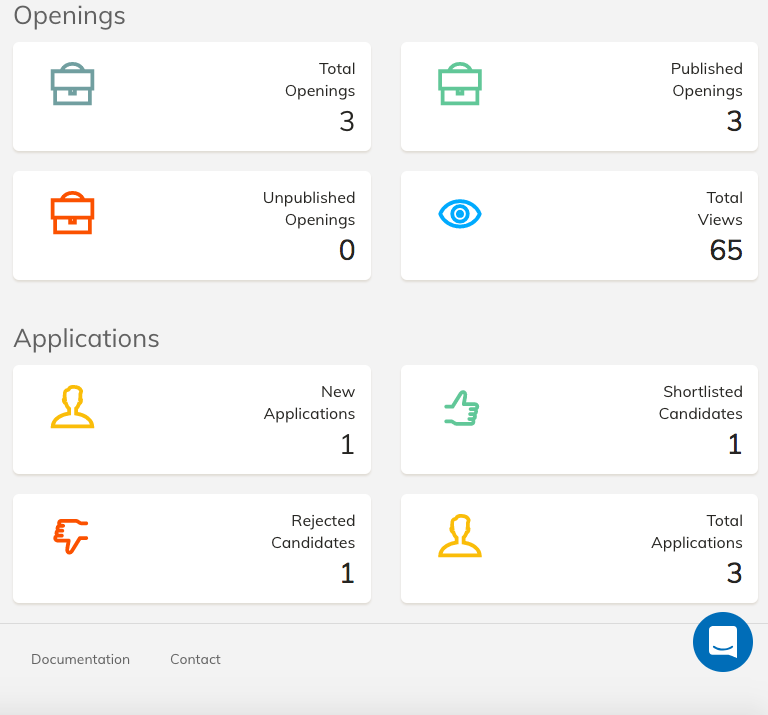Click the Shortlisted Candidates thumbs-up icon
The image size is (768, 715).
click(x=461, y=408)
